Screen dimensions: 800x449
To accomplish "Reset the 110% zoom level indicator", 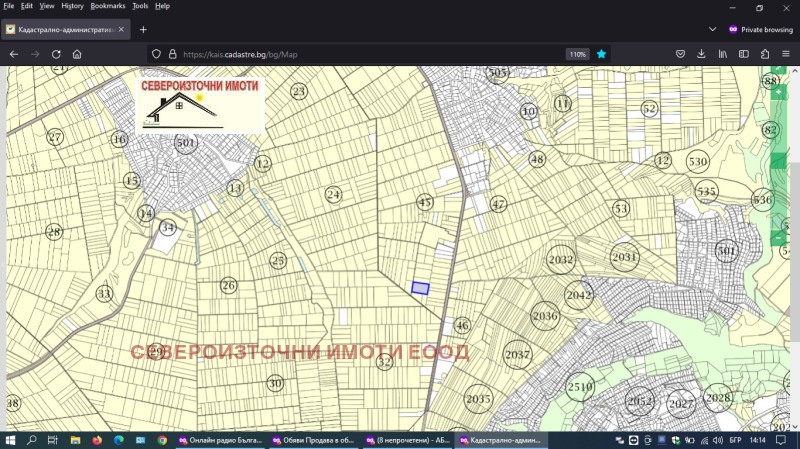I will click(578, 54).
